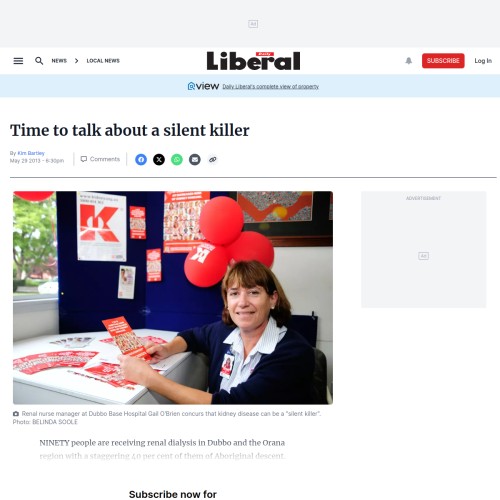Click the Subscribe button
This screenshot has height=500, width=500.
pyautogui.click(x=443, y=61)
